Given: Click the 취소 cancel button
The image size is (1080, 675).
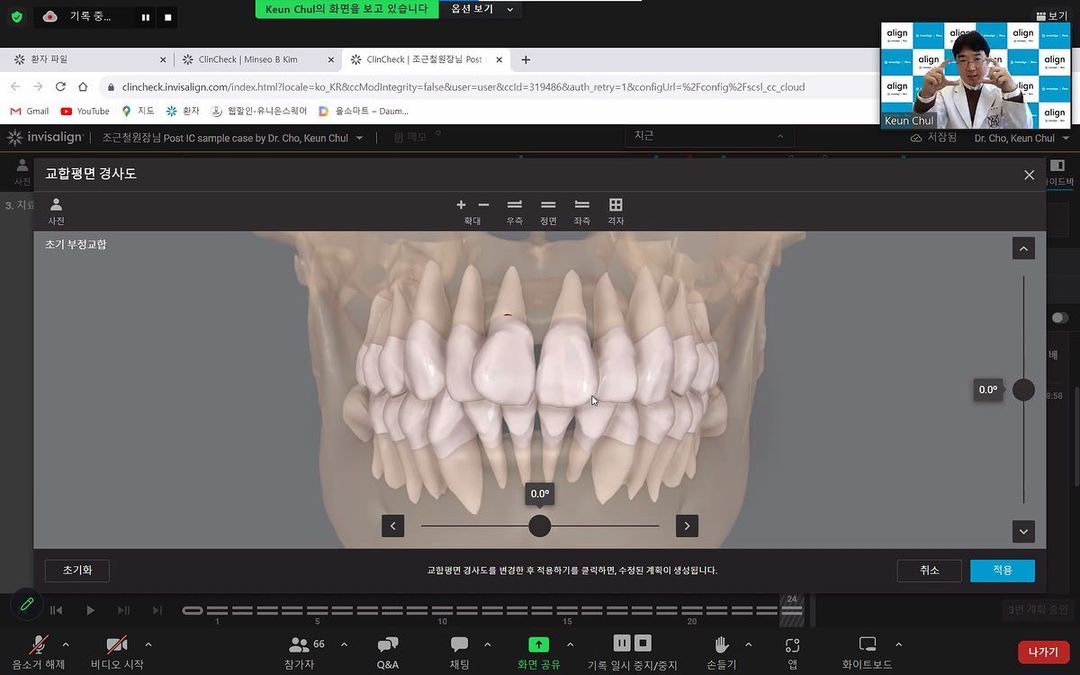Looking at the screenshot, I should coord(929,570).
